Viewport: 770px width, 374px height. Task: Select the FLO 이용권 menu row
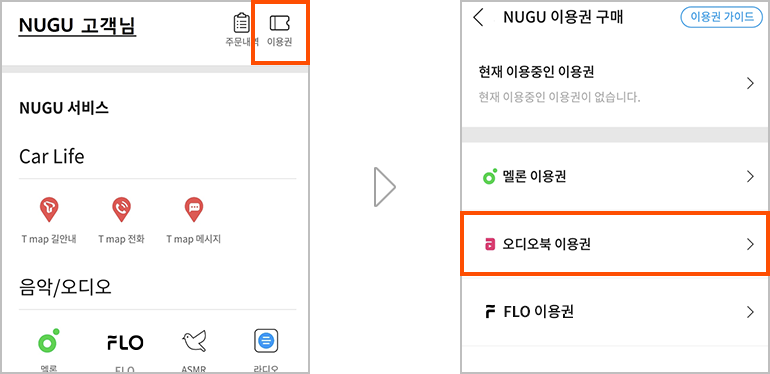(x=616, y=312)
